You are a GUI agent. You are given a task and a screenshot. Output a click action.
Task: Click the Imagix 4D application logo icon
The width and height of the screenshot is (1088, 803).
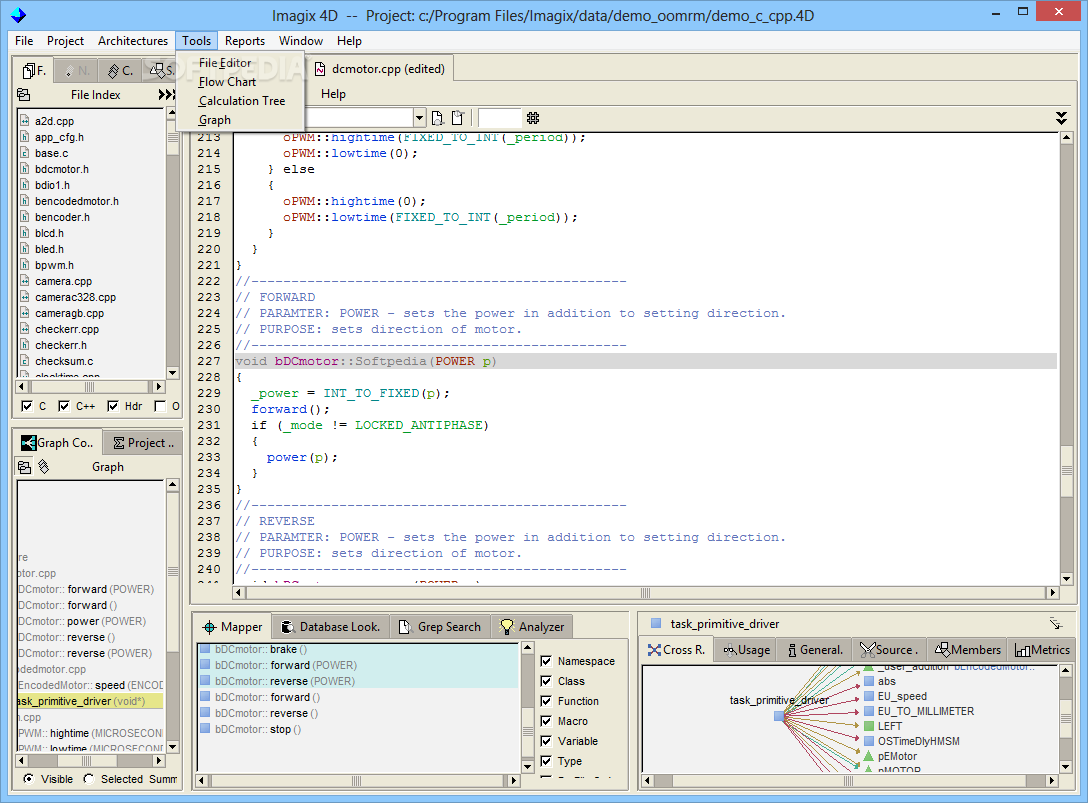pyautogui.click(x=19, y=15)
